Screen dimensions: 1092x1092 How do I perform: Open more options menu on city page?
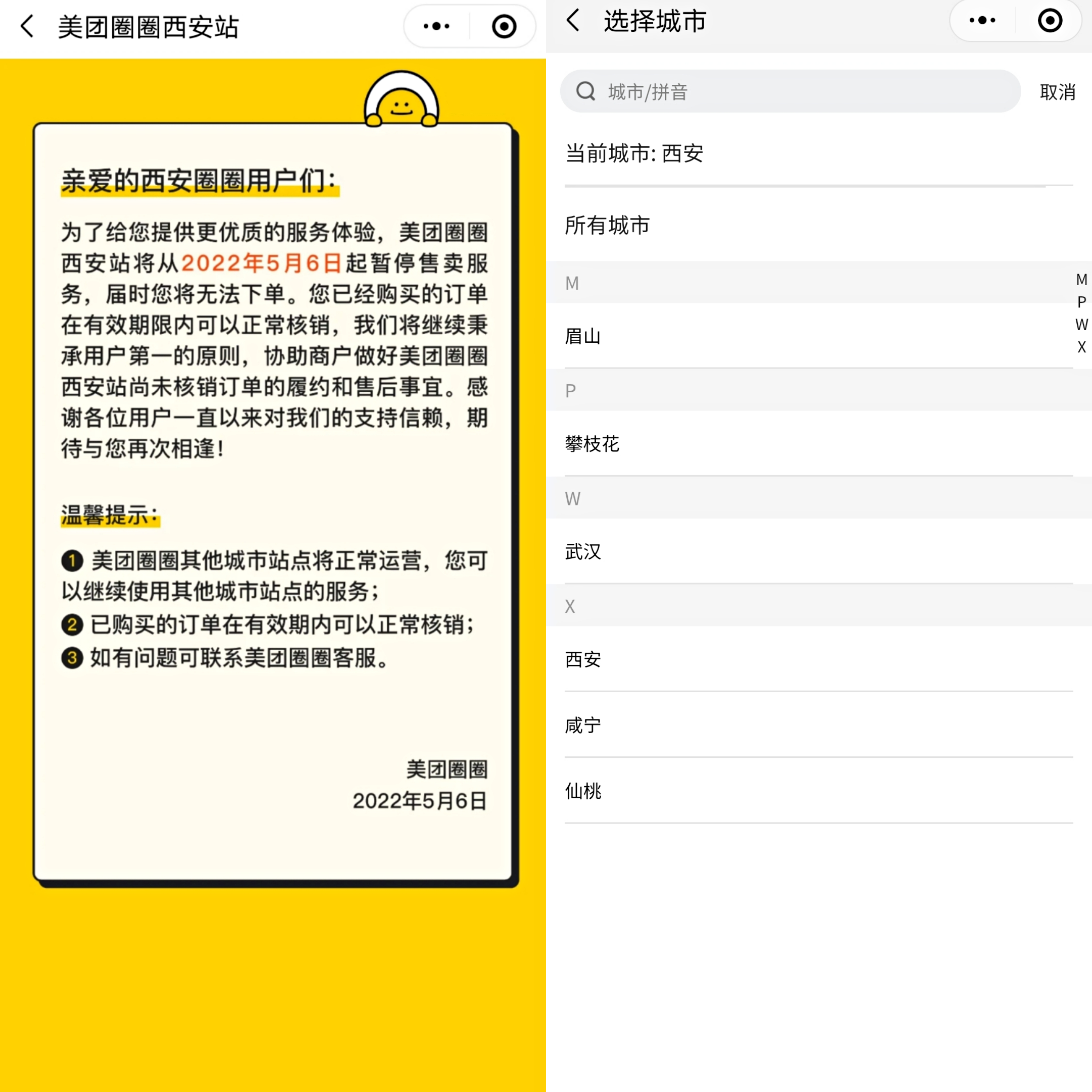(982, 20)
